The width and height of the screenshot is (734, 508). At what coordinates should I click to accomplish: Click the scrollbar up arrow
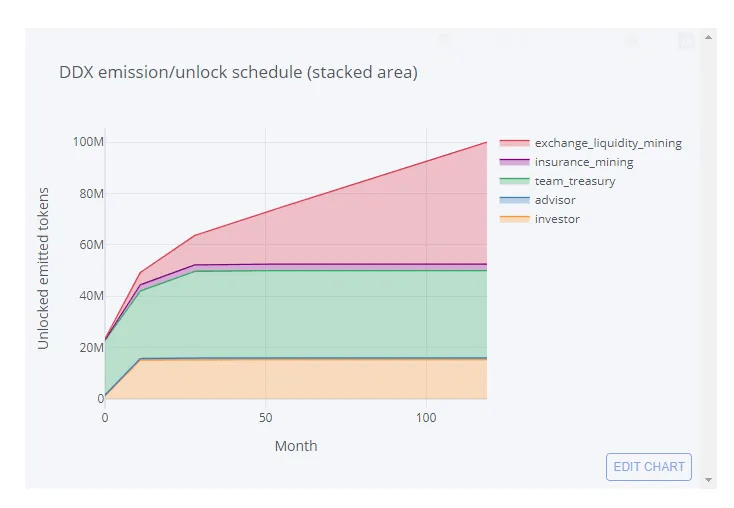(709, 37)
